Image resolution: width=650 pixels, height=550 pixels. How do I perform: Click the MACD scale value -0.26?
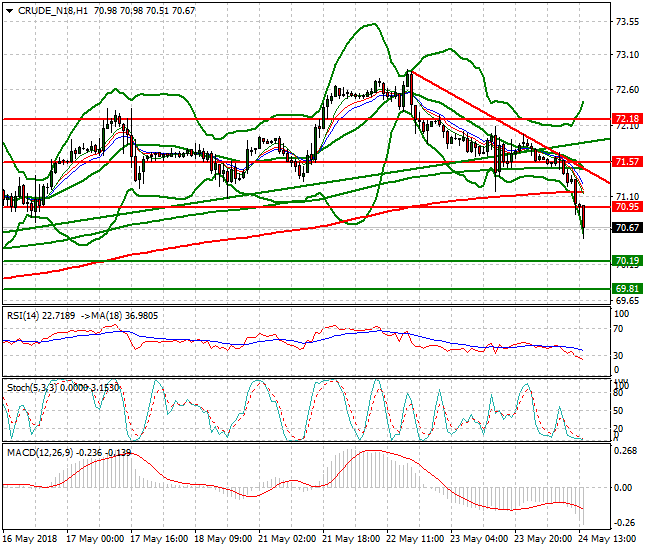[625, 523]
